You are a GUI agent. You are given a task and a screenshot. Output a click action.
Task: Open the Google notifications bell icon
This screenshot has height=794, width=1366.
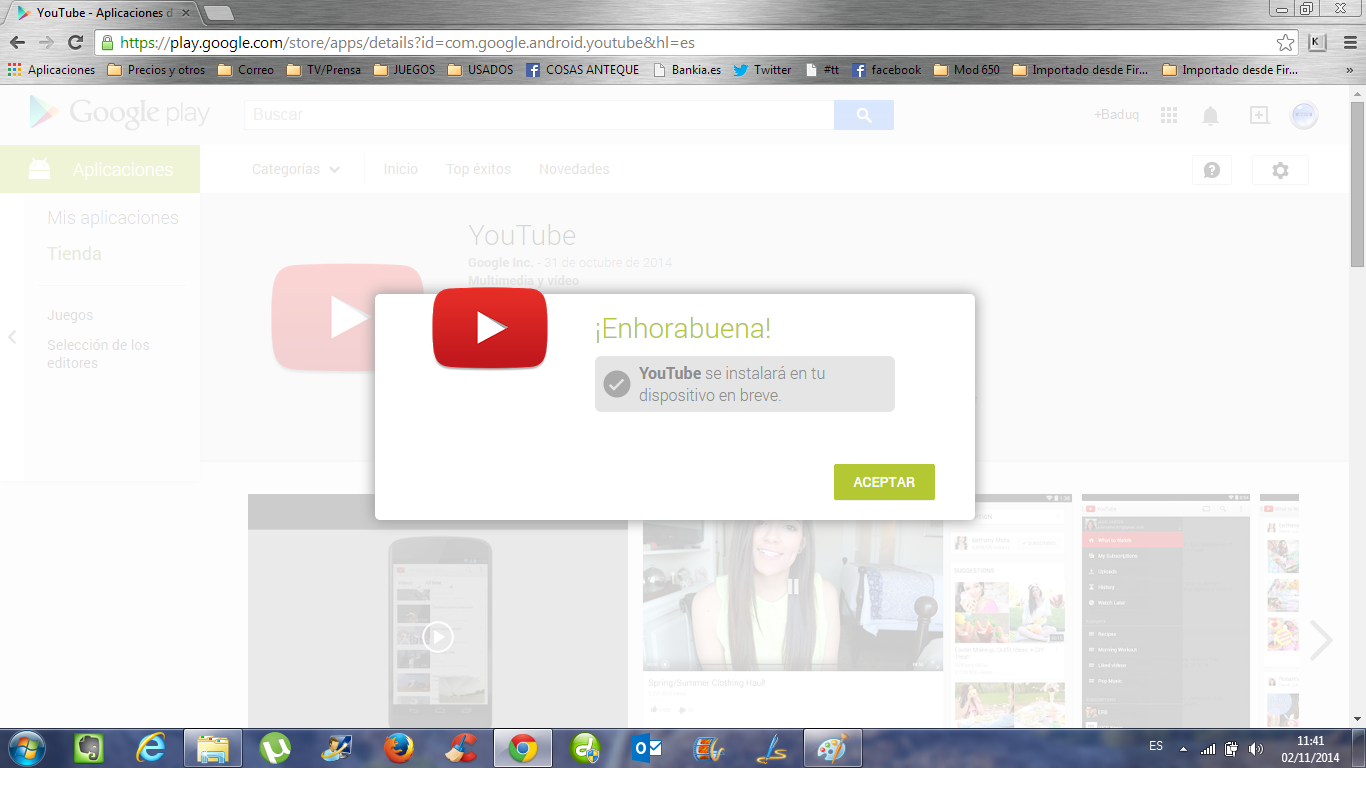(1210, 116)
